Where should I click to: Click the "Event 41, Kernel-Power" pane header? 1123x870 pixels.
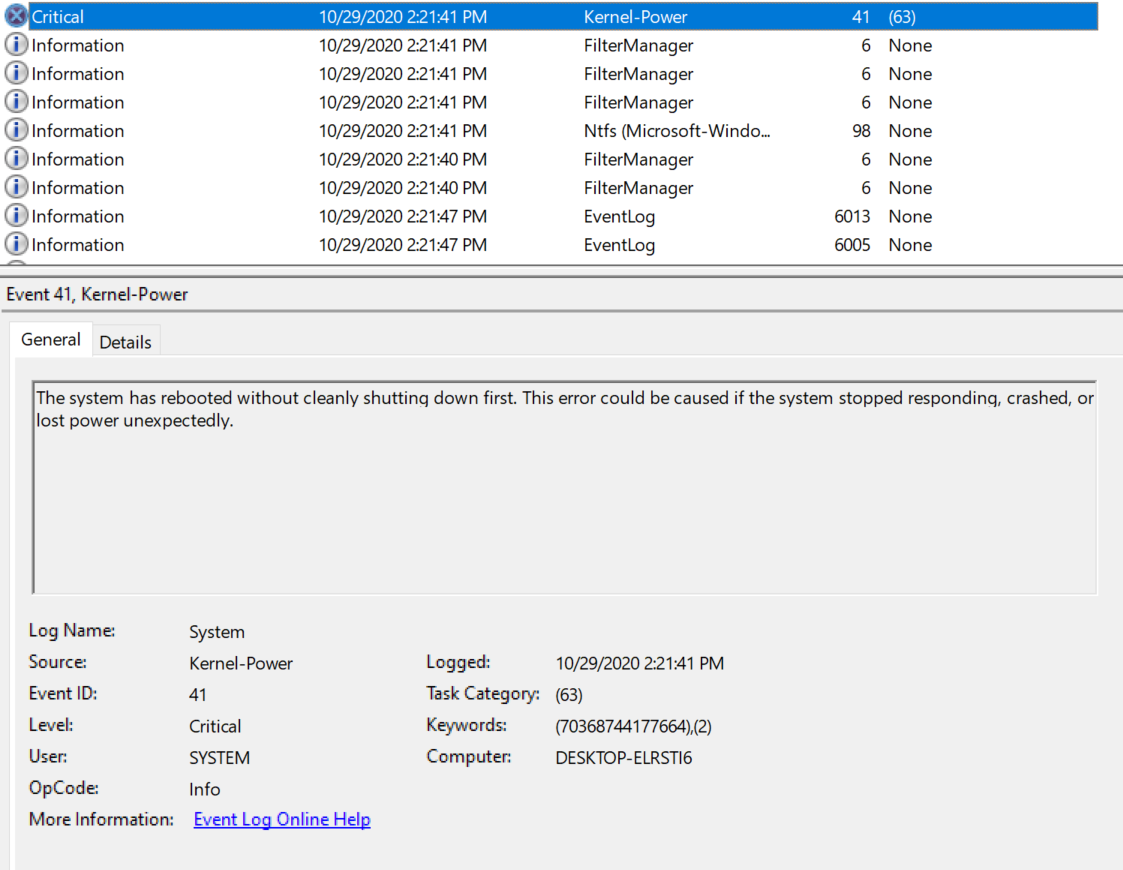click(97, 294)
